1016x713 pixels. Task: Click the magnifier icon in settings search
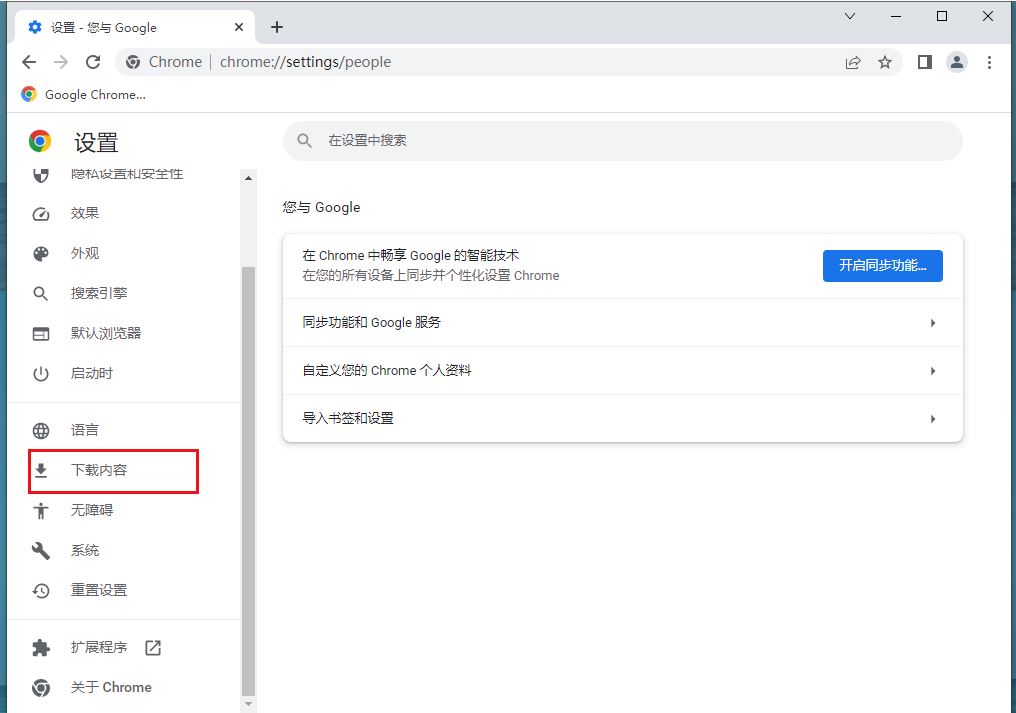click(x=305, y=141)
